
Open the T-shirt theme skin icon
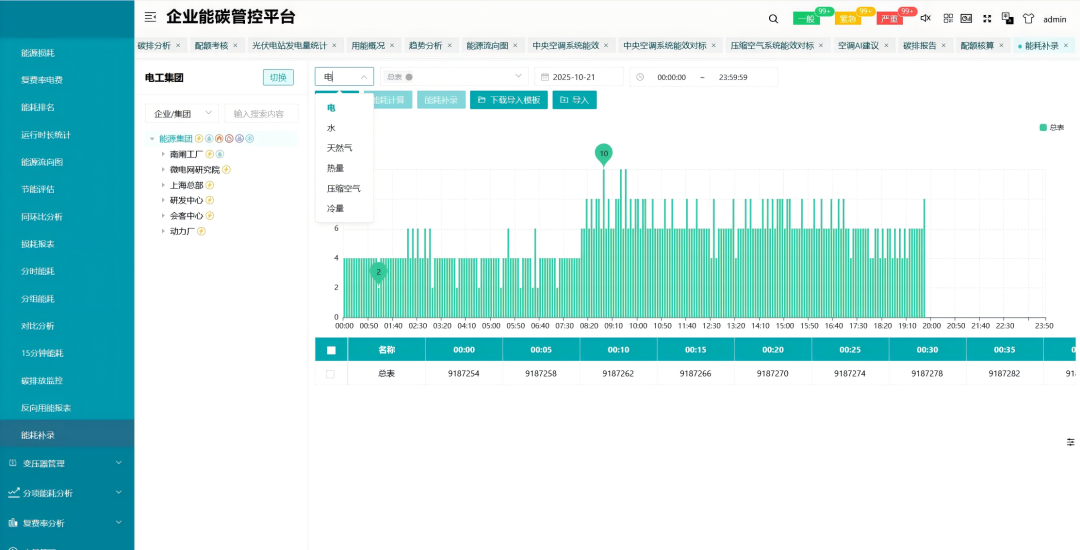click(1028, 18)
